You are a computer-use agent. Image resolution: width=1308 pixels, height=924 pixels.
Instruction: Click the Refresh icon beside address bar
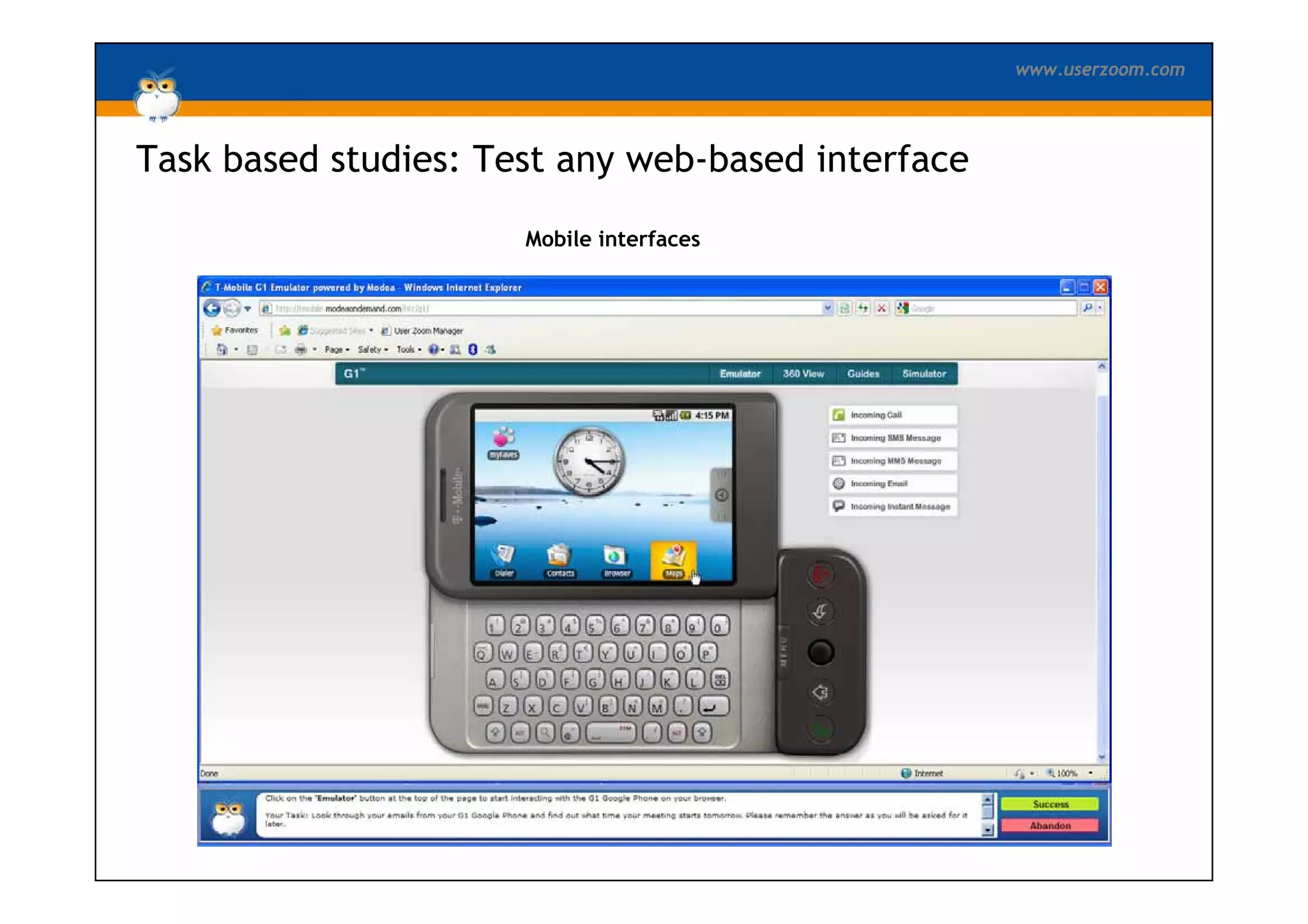[x=863, y=308]
